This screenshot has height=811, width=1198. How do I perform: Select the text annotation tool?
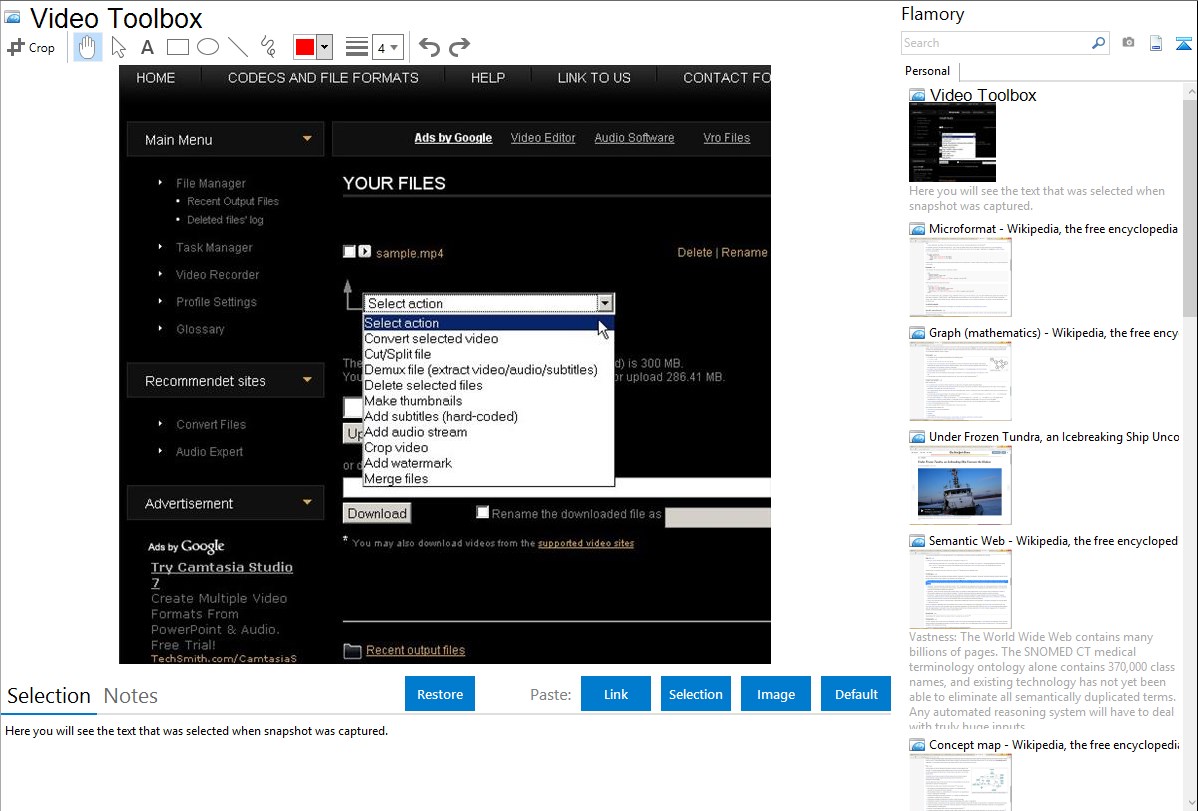(147, 47)
